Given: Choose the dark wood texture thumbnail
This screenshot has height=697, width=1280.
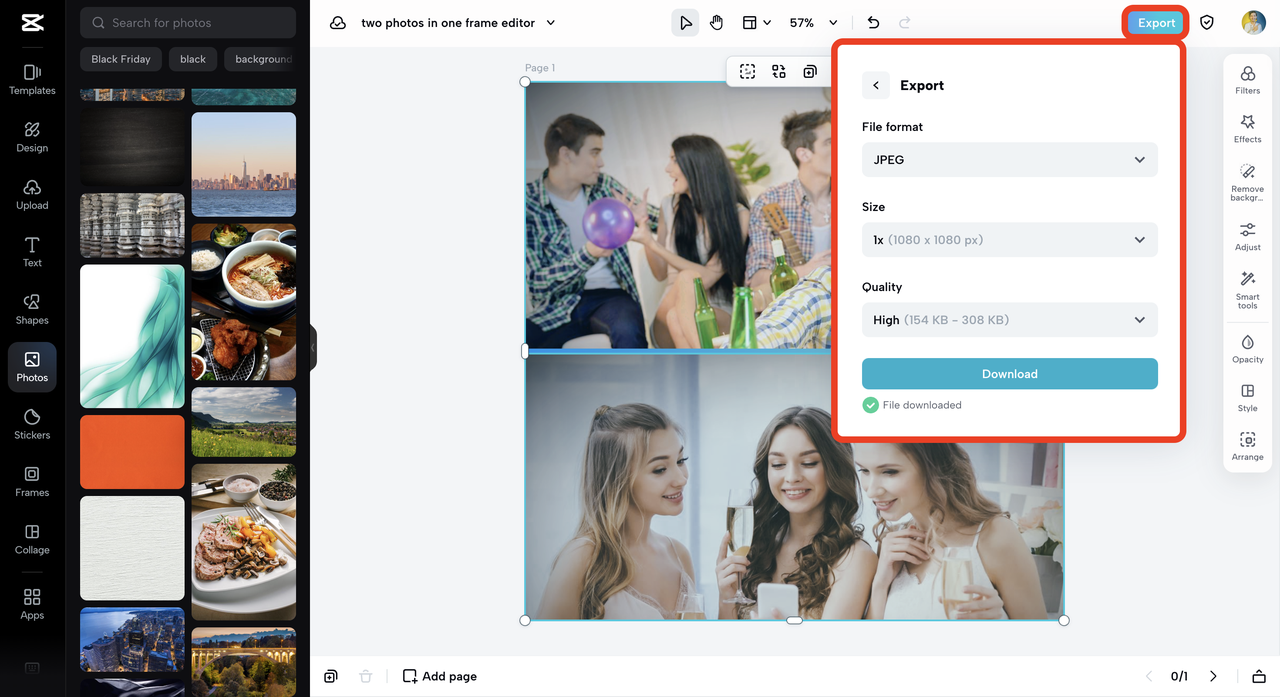Looking at the screenshot, I should [132, 147].
